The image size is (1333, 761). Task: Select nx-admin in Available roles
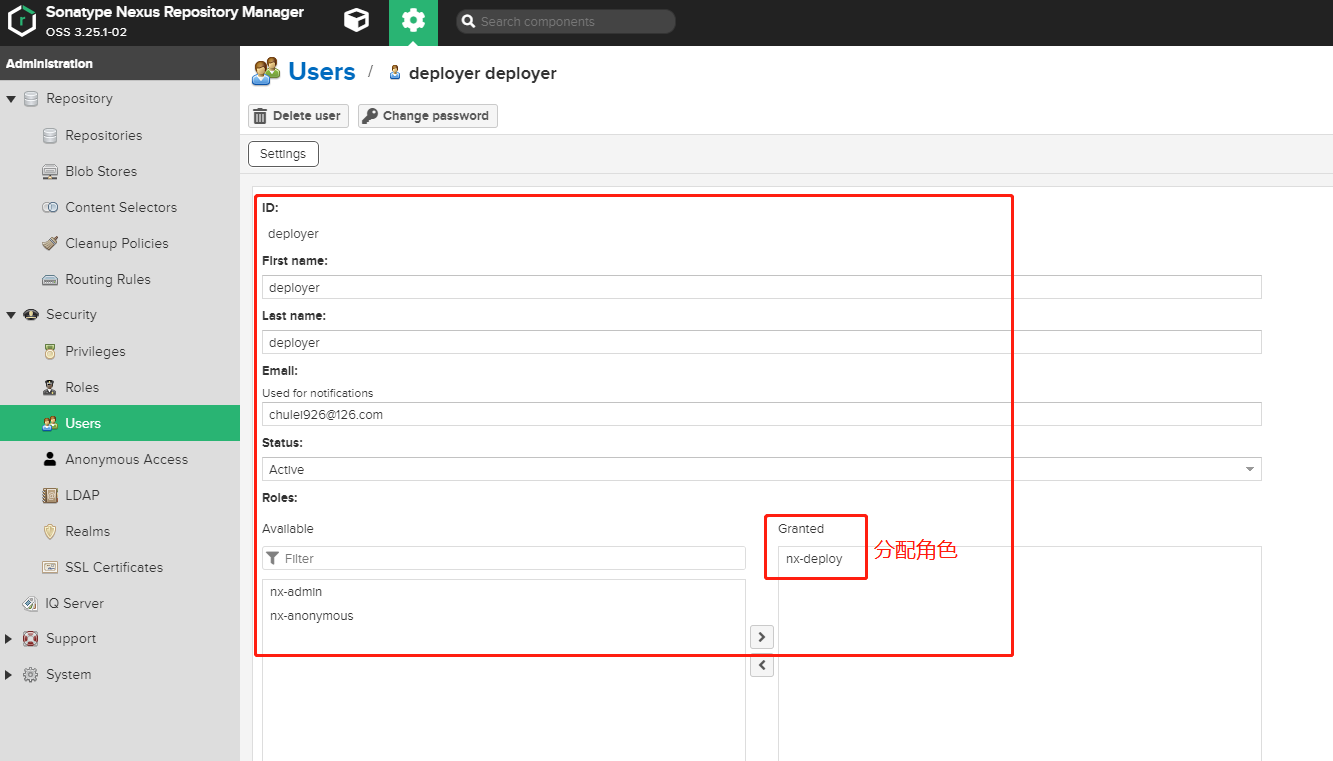pyautogui.click(x=296, y=592)
